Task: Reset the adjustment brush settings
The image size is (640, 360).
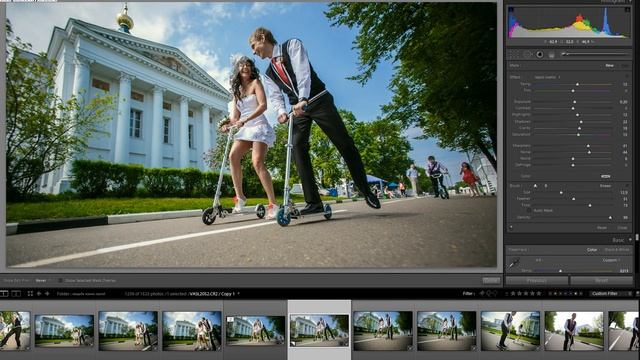Action: tap(602, 228)
